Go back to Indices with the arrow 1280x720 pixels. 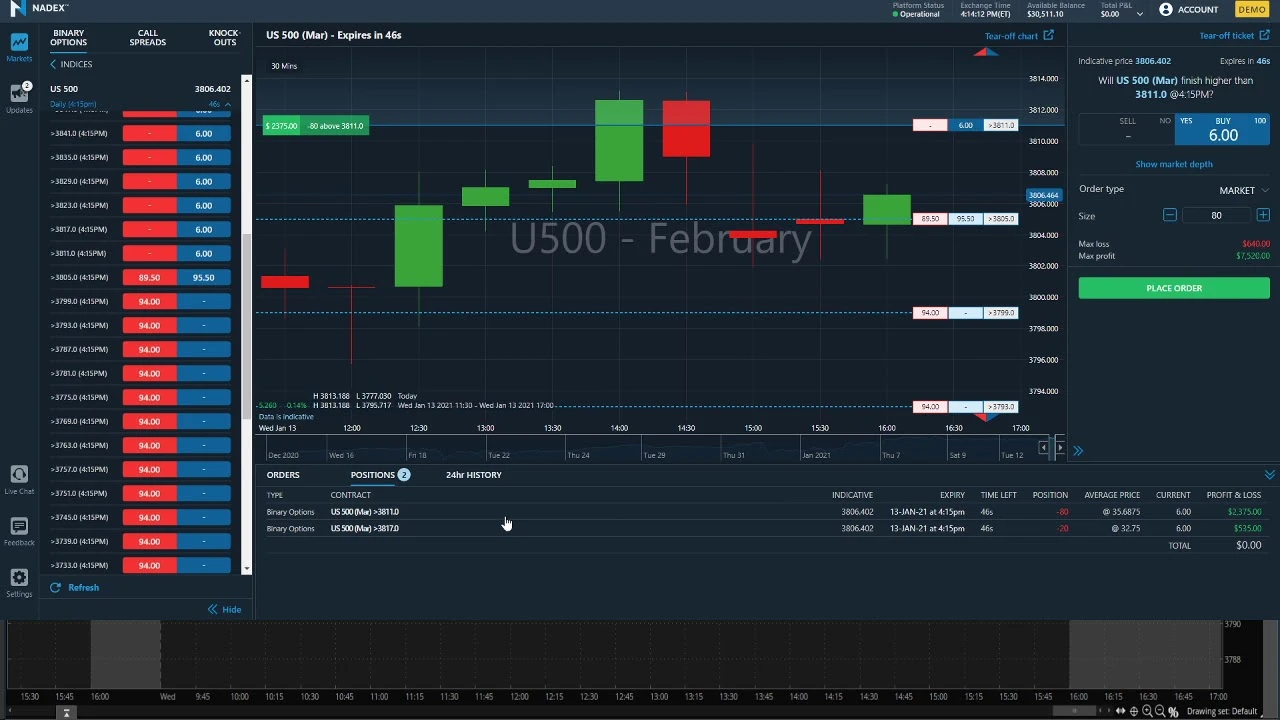[53, 65]
